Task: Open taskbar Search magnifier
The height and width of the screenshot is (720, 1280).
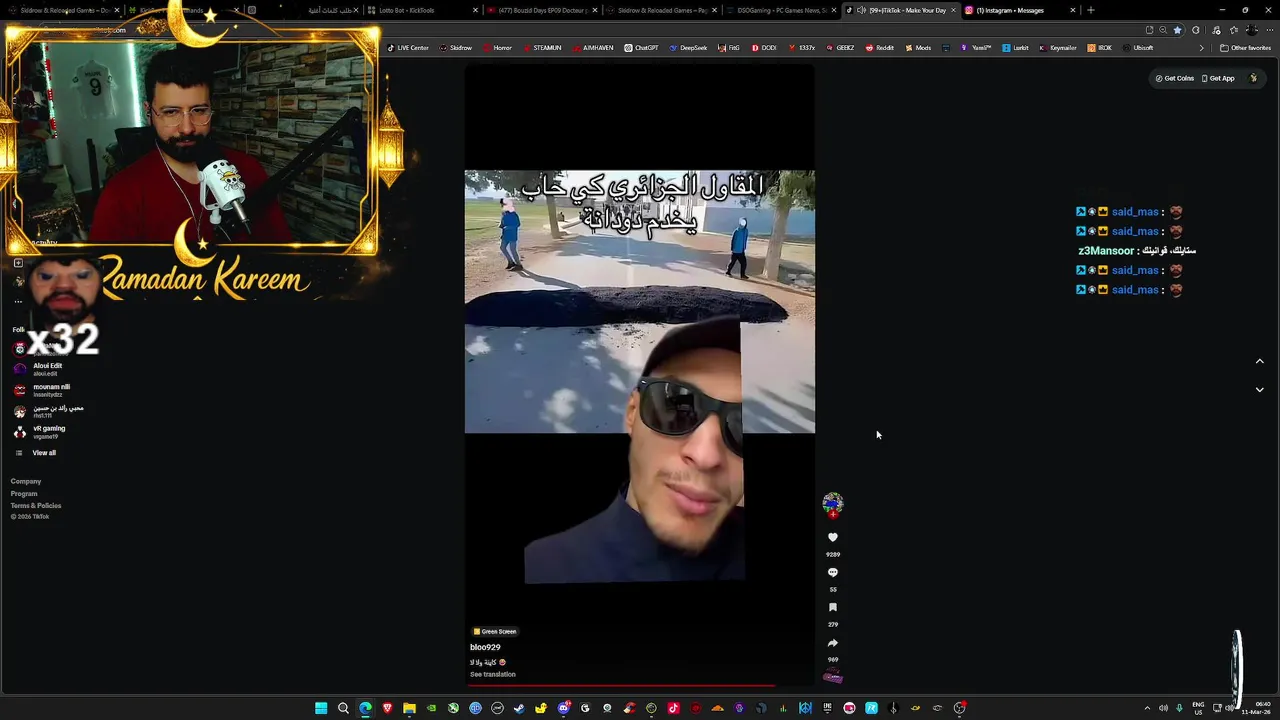Action: coord(343,708)
